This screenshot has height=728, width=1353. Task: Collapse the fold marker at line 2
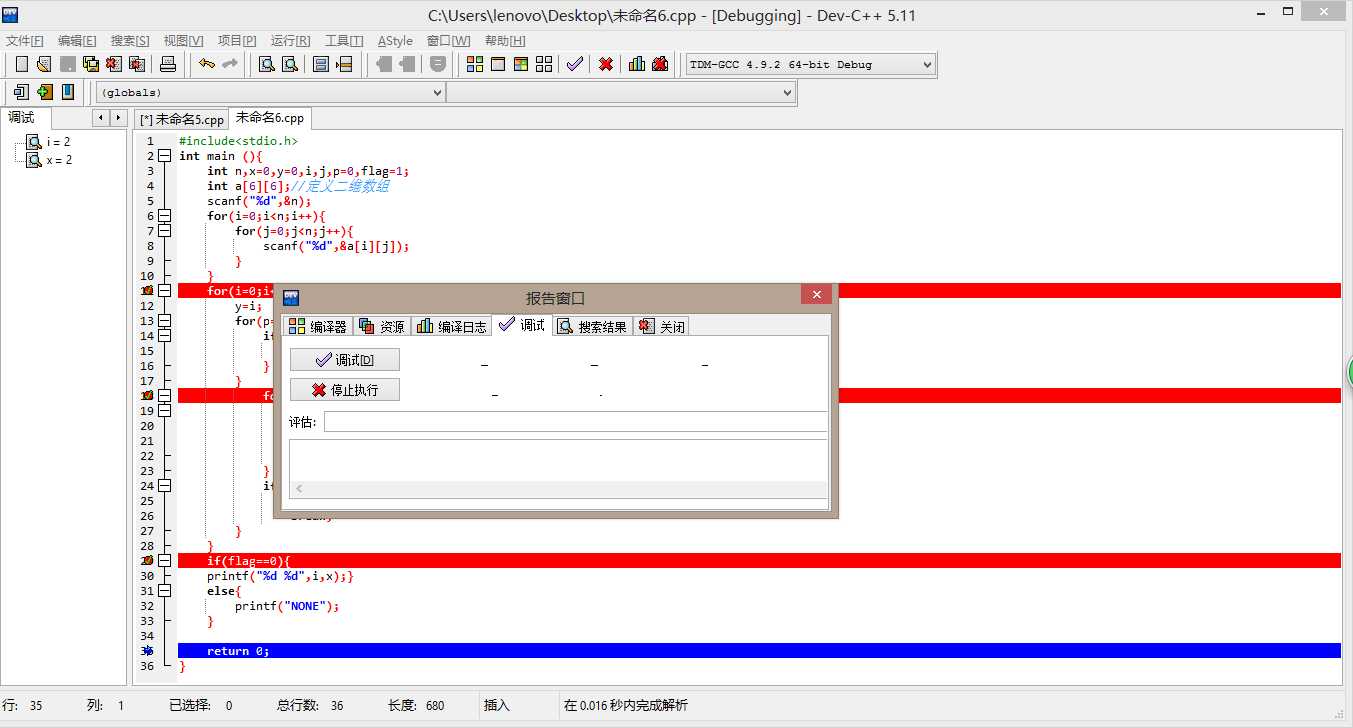point(165,156)
